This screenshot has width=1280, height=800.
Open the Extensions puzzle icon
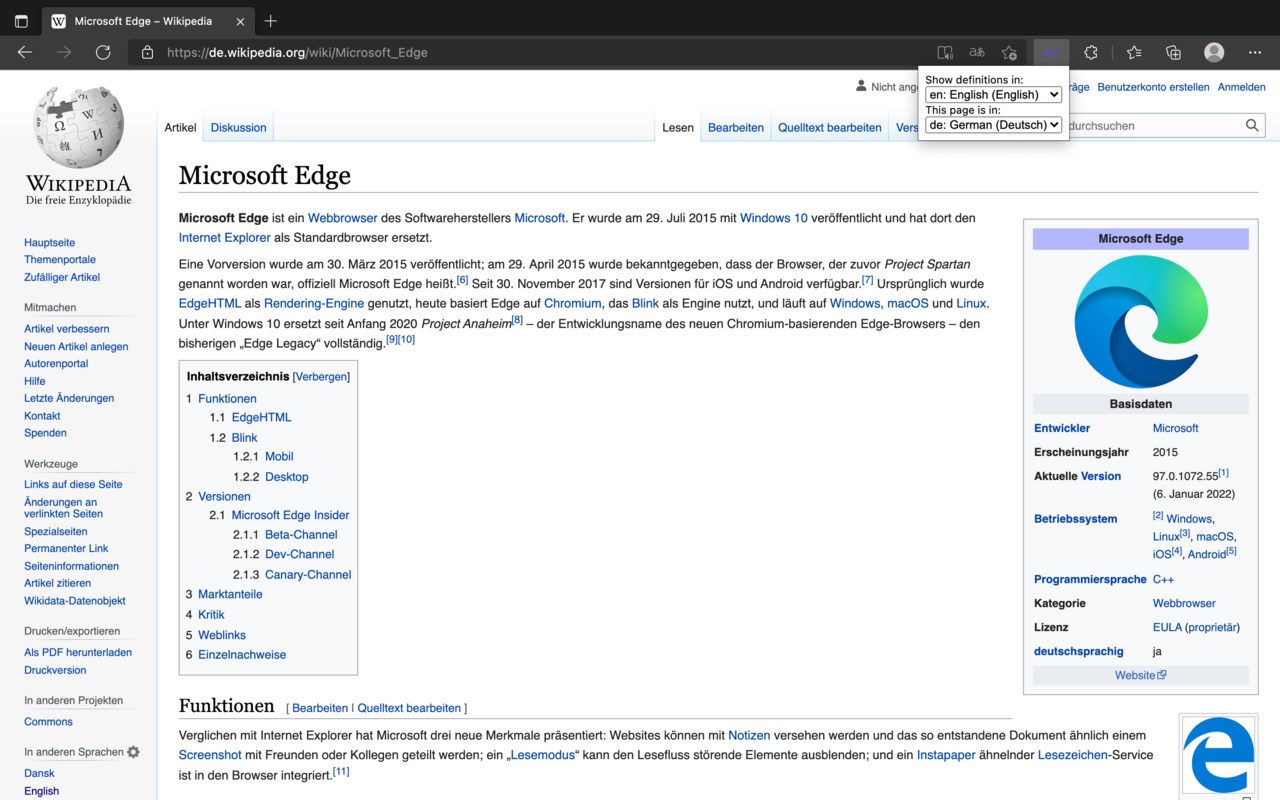tap(1091, 53)
